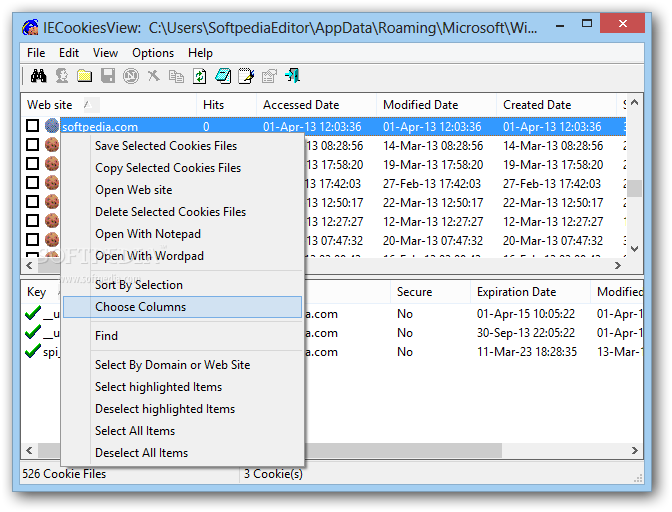
Task: Click cookie icon of 20-Mar-13 07:47:32 row
Action: (x=52, y=240)
